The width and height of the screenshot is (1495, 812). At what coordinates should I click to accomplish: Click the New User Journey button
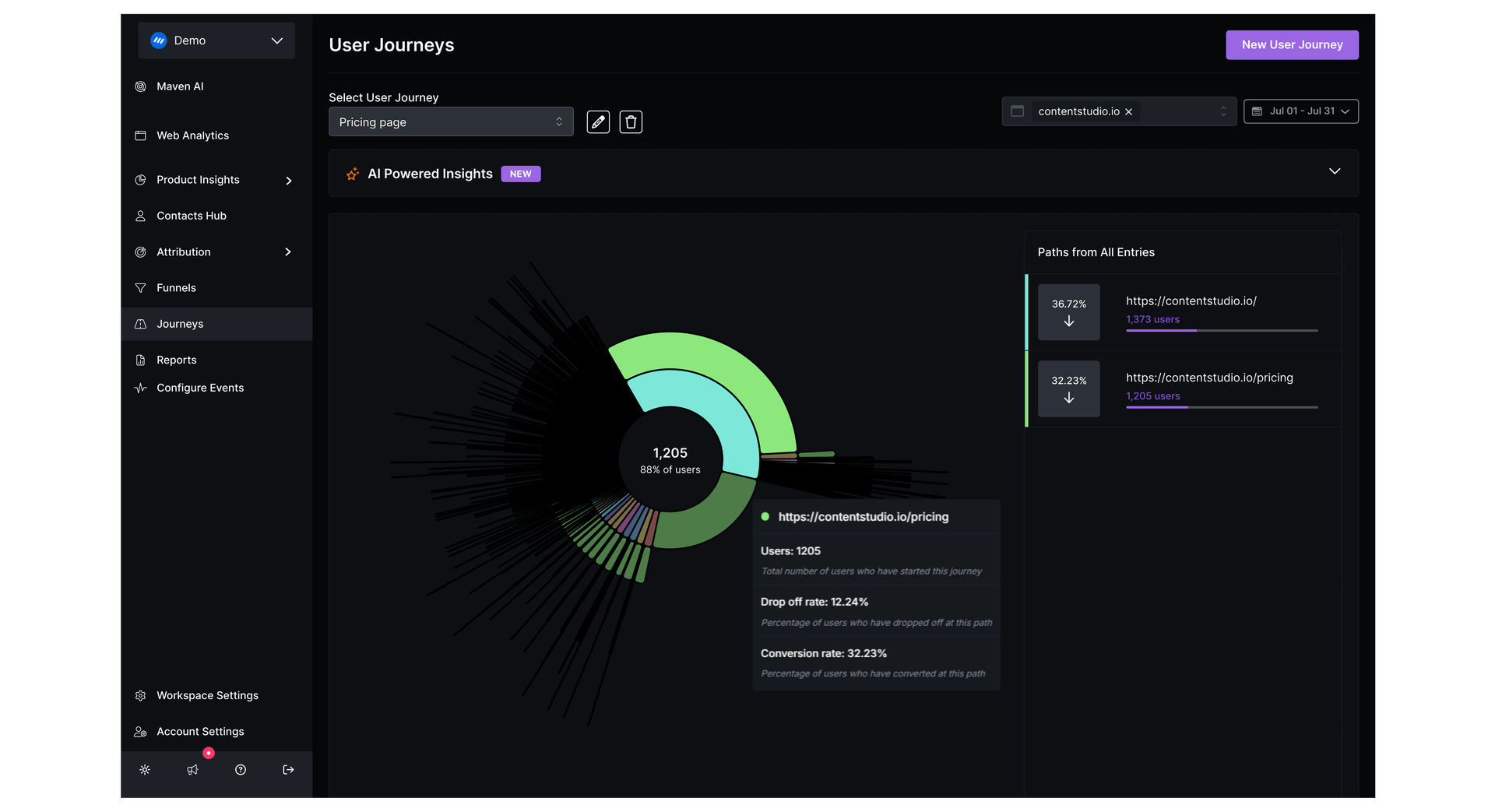[1292, 44]
